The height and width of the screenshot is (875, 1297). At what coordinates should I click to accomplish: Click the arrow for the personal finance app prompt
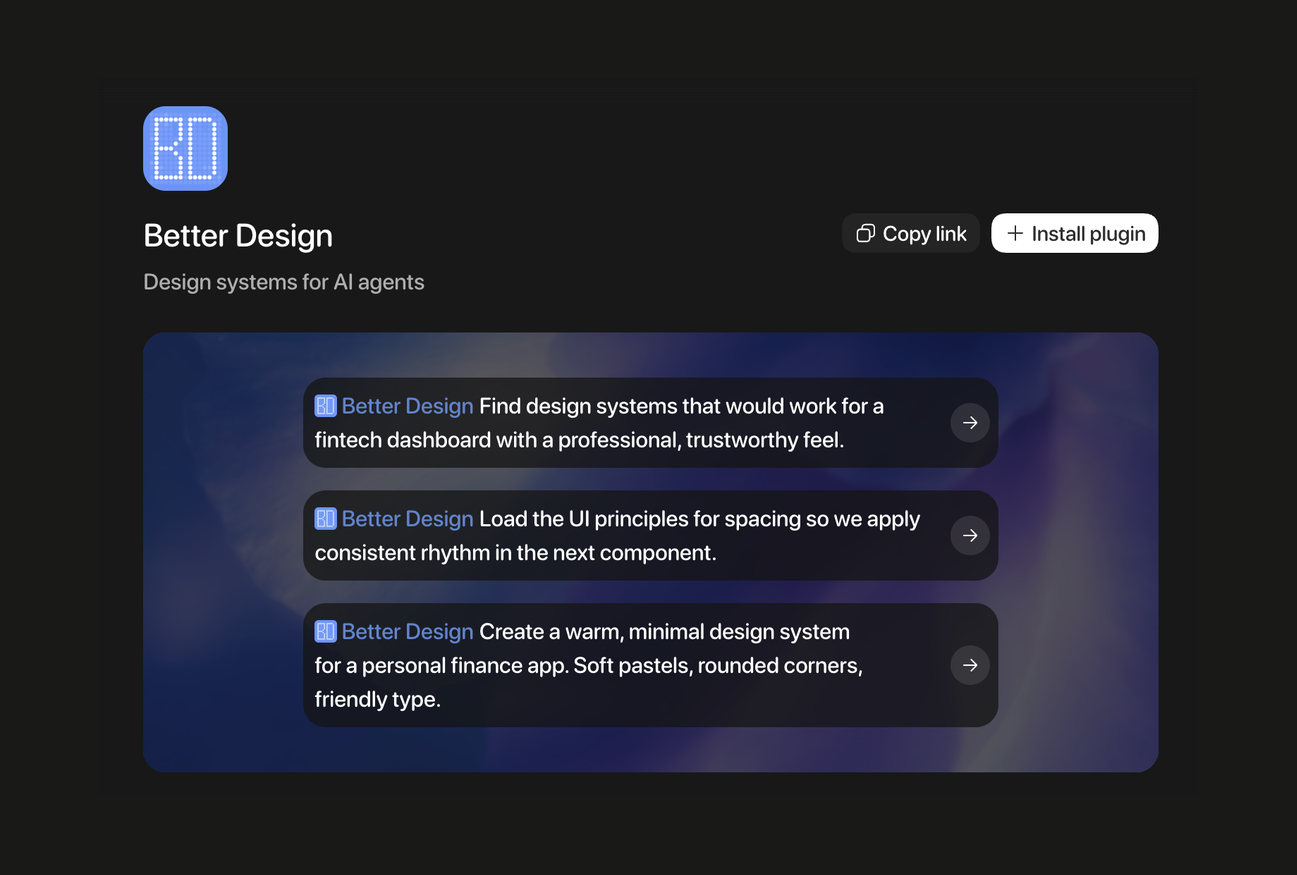coord(970,665)
